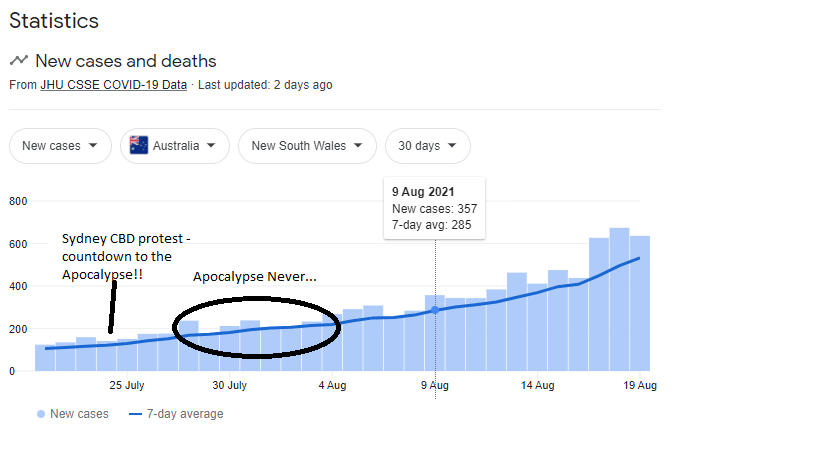Click the Australian flag icon

click(x=139, y=146)
